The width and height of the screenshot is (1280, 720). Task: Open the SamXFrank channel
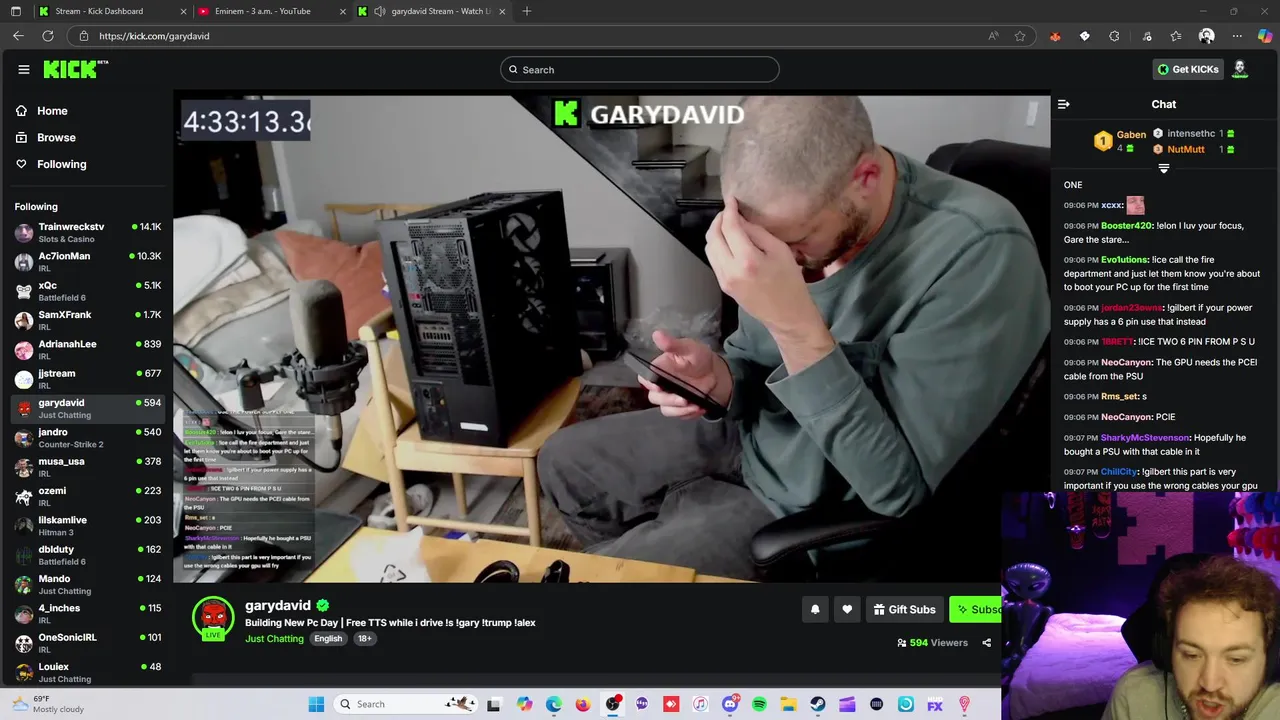click(87, 320)
